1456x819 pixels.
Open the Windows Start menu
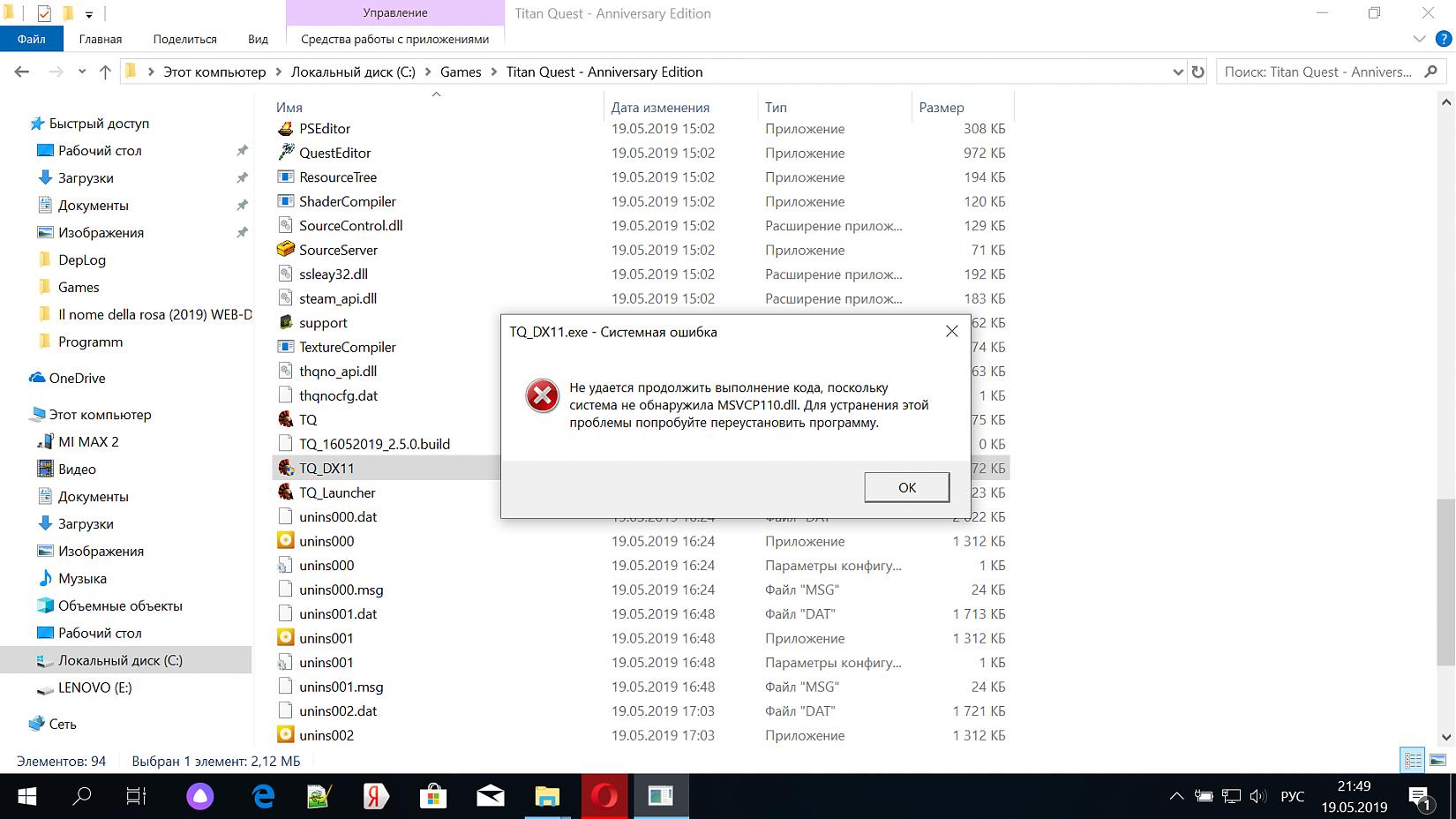pyautogui.click(x=26, y=797)
